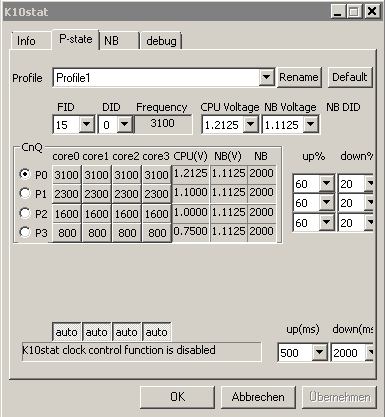Select the P1 radio button
385x417 pixels.
tap(25, 193)
